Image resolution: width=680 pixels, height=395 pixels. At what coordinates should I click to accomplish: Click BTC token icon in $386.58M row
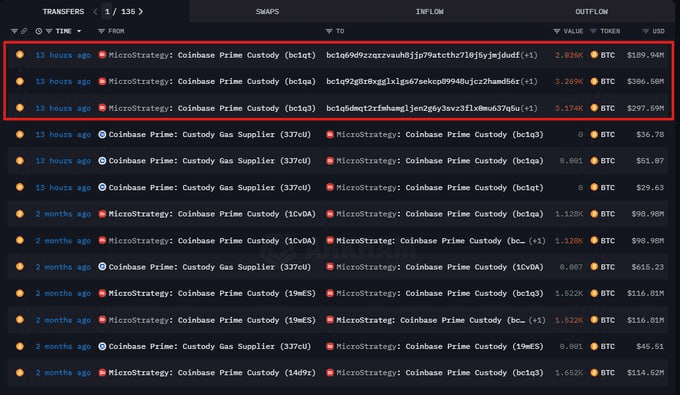(x=594, y=82)
